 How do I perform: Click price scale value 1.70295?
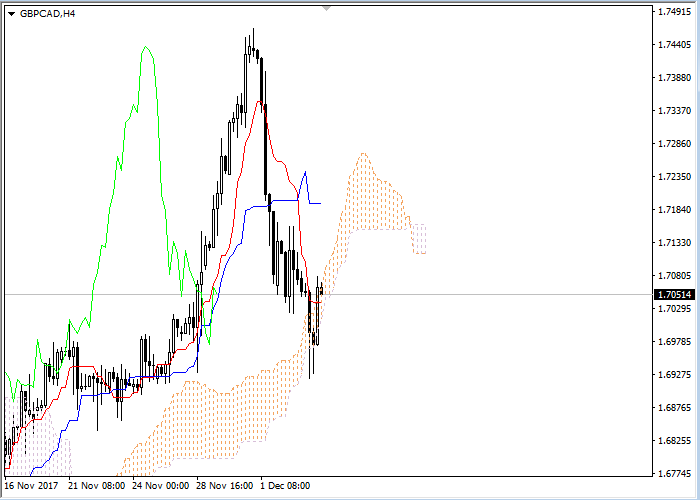[675, 308]
